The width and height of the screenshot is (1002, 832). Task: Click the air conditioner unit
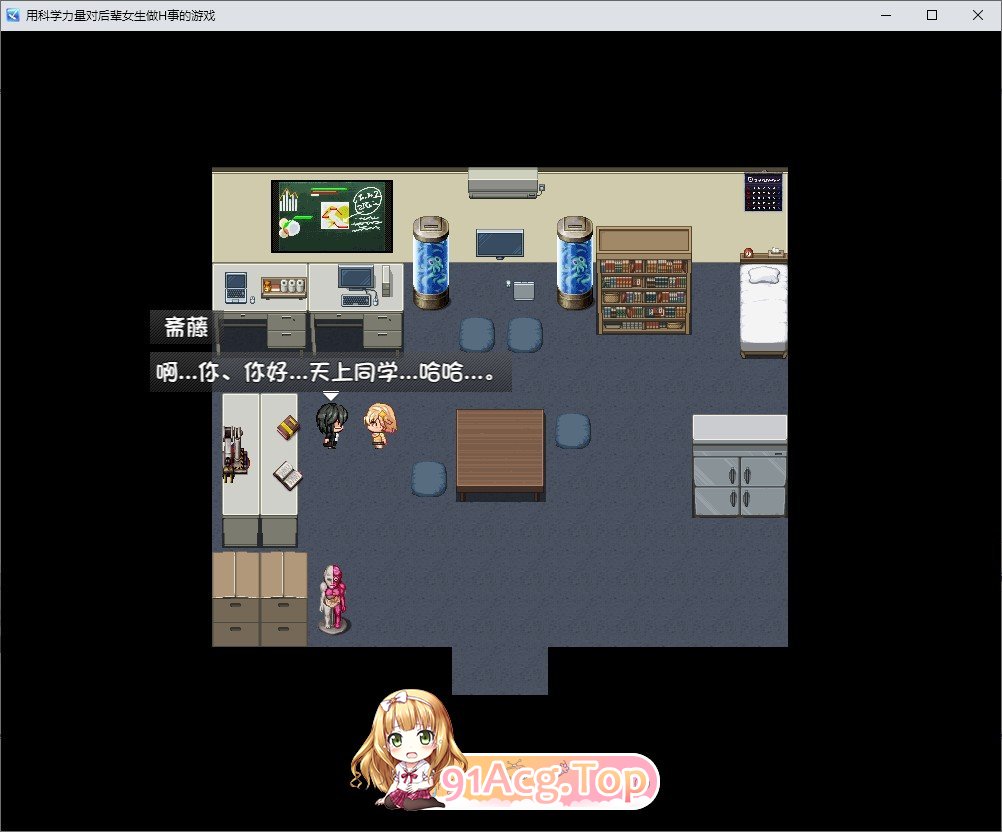tap(503, 182)
